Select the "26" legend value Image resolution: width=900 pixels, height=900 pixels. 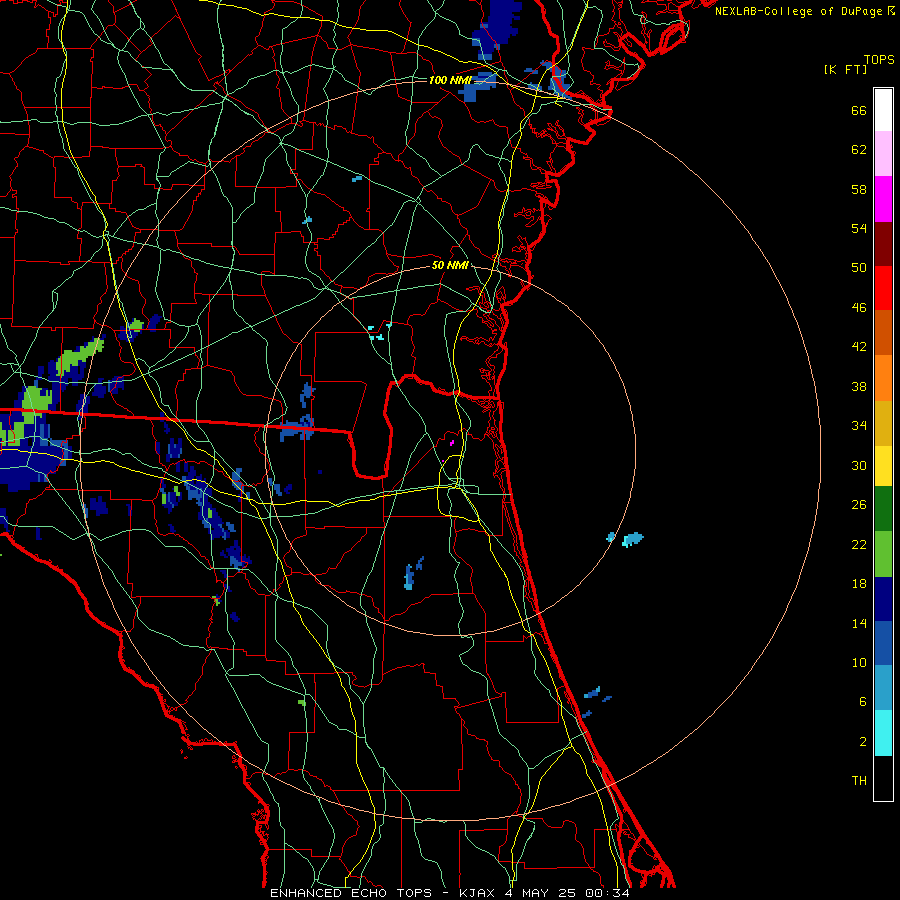pyautogui.click(x=859, y=505)
